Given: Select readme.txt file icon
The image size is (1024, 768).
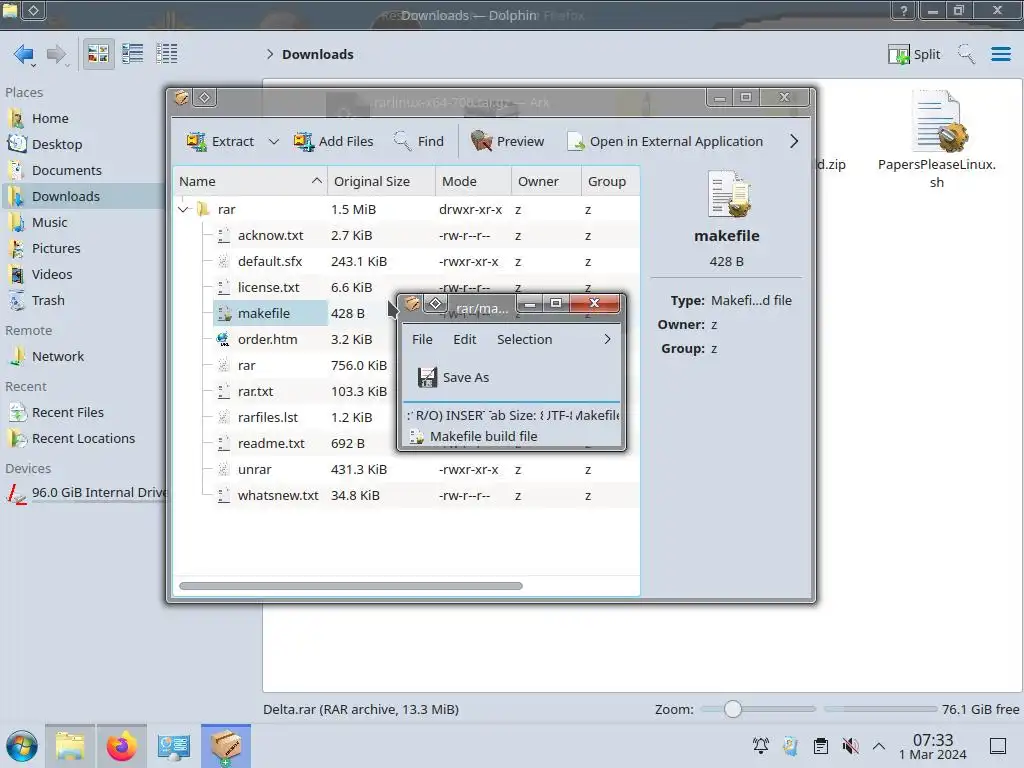Looking at the screenshot, I should point(224,443).
